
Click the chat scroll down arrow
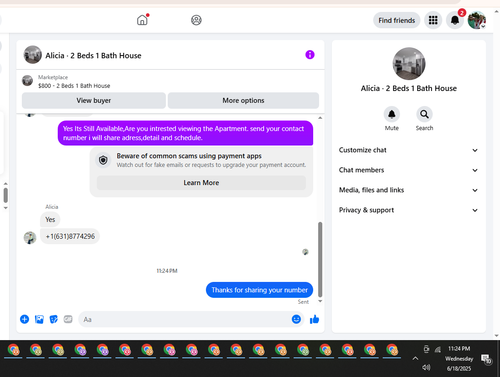320,301
